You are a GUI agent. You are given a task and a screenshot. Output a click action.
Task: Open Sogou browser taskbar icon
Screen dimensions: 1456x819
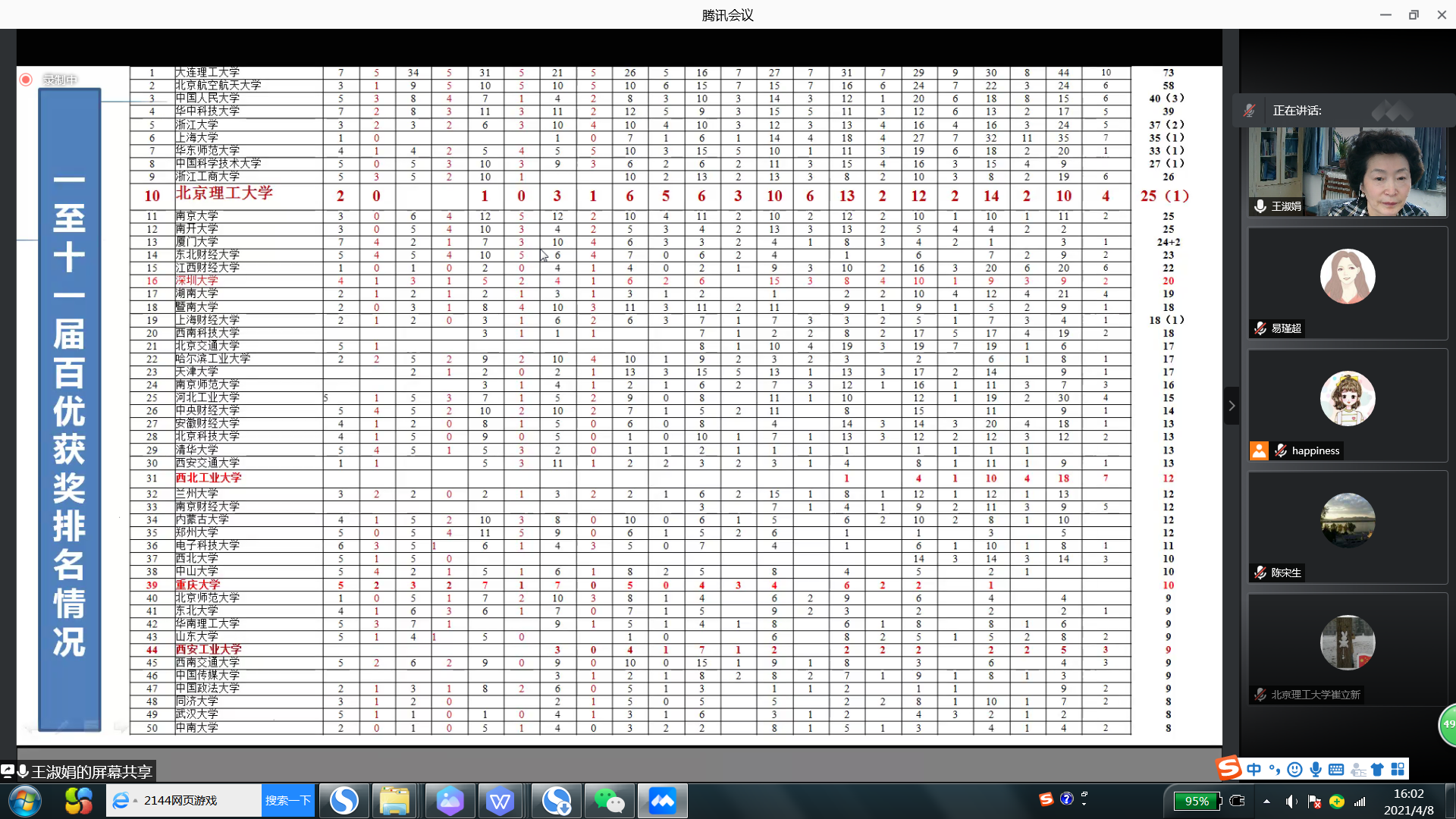click(344, 801)
